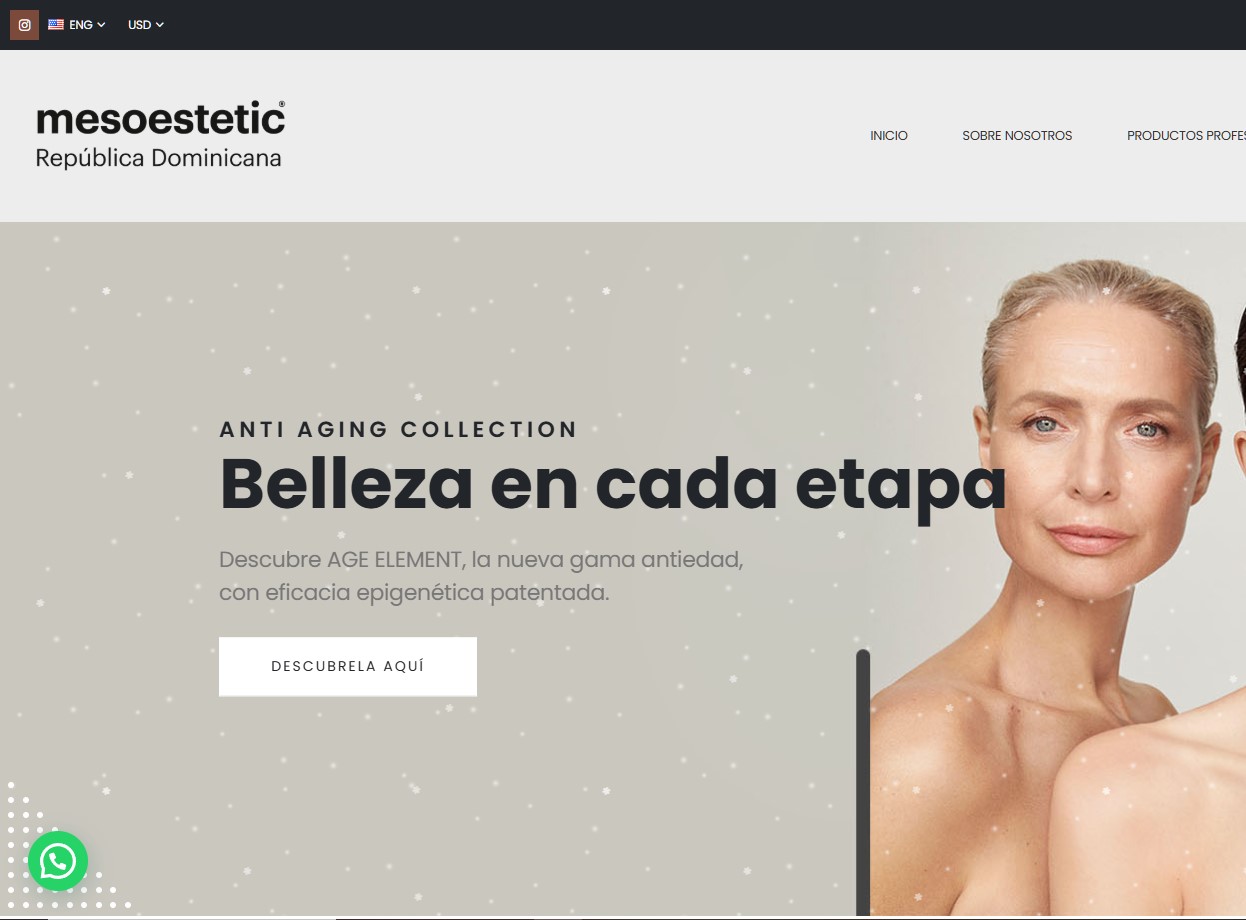Click the Belleza en cada etapa heading

[x=612, y=485]
